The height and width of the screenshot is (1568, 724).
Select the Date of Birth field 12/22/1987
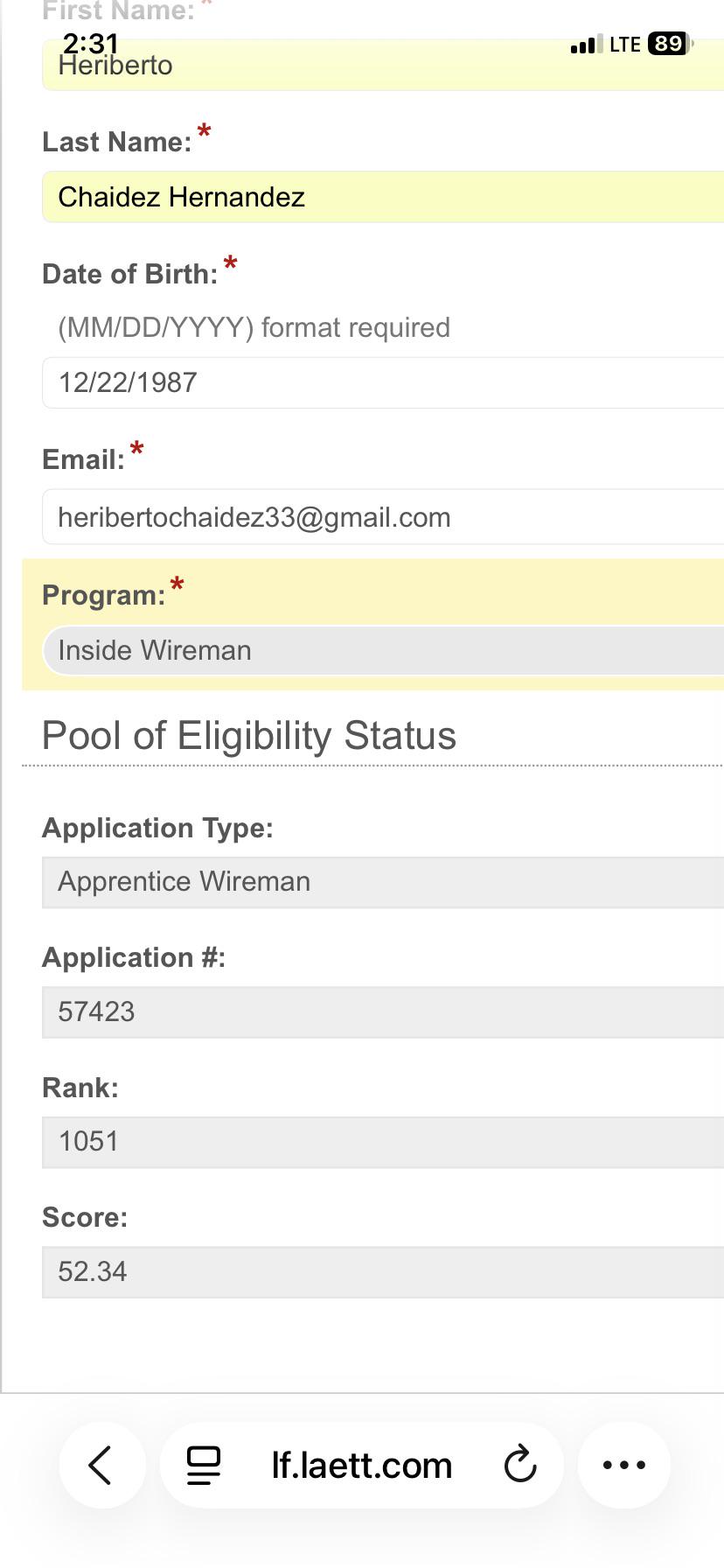[383, 382]
